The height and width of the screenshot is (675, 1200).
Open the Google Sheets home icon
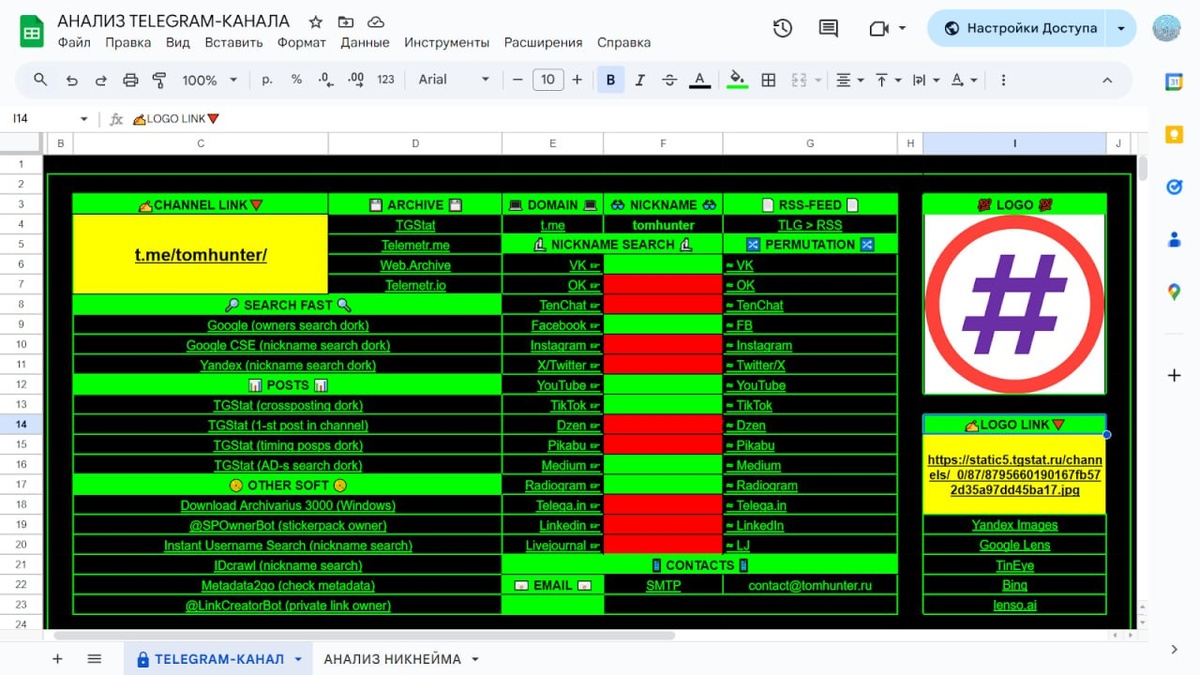click(x=32, y=31)
